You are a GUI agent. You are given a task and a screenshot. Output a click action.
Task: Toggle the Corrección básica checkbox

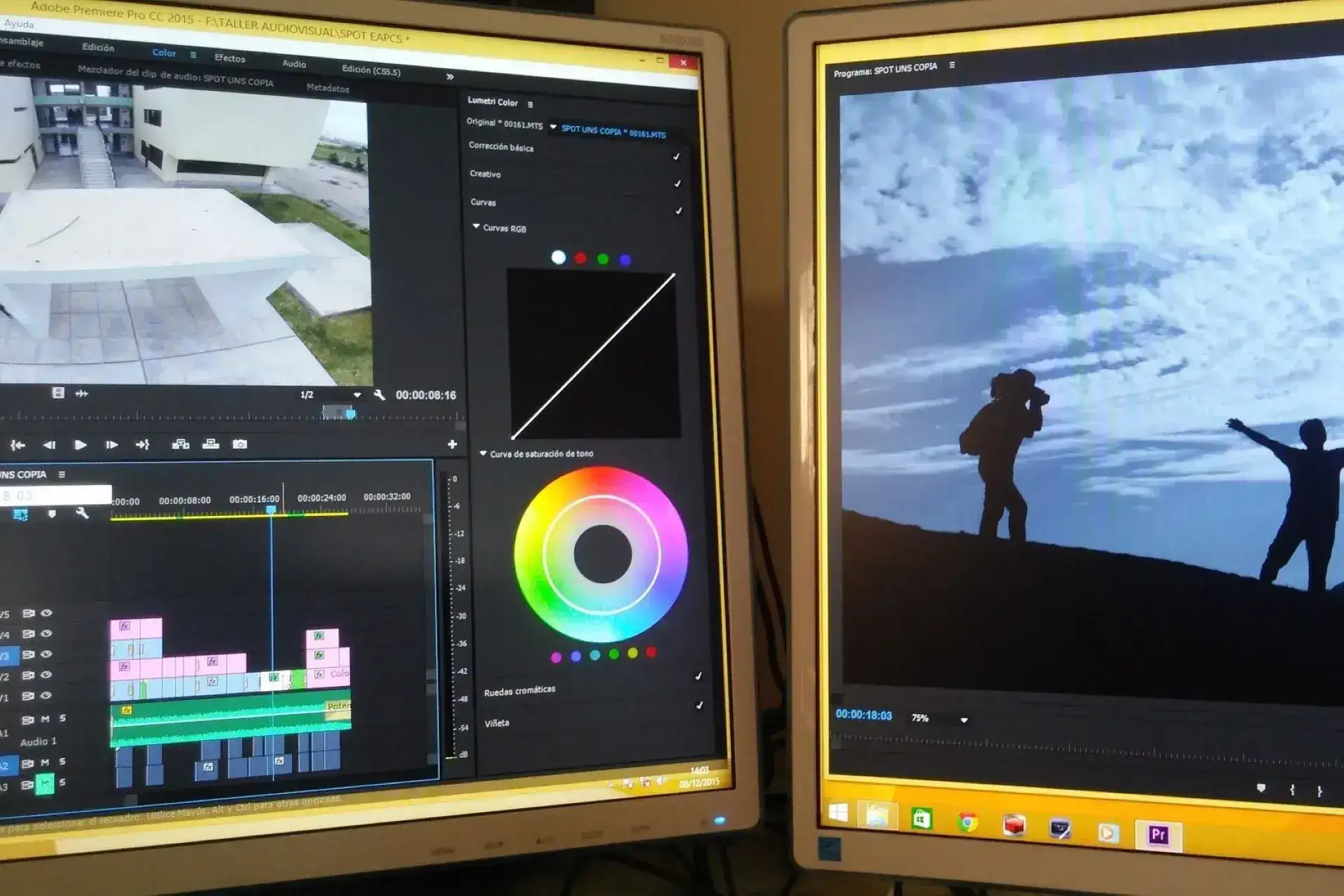(676, 157)
